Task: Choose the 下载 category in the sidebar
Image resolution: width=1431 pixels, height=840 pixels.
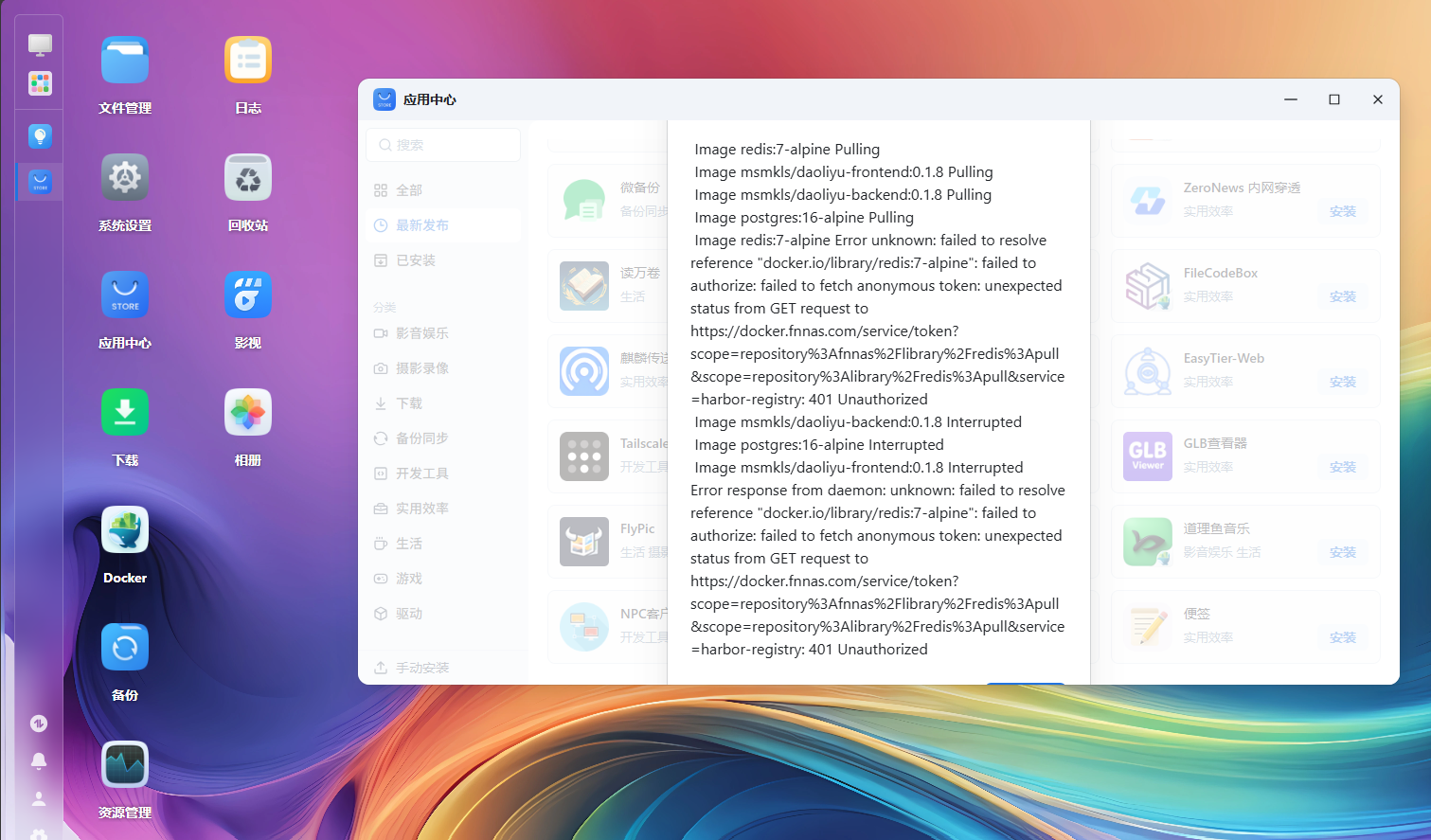Action: tap(443, 403)
